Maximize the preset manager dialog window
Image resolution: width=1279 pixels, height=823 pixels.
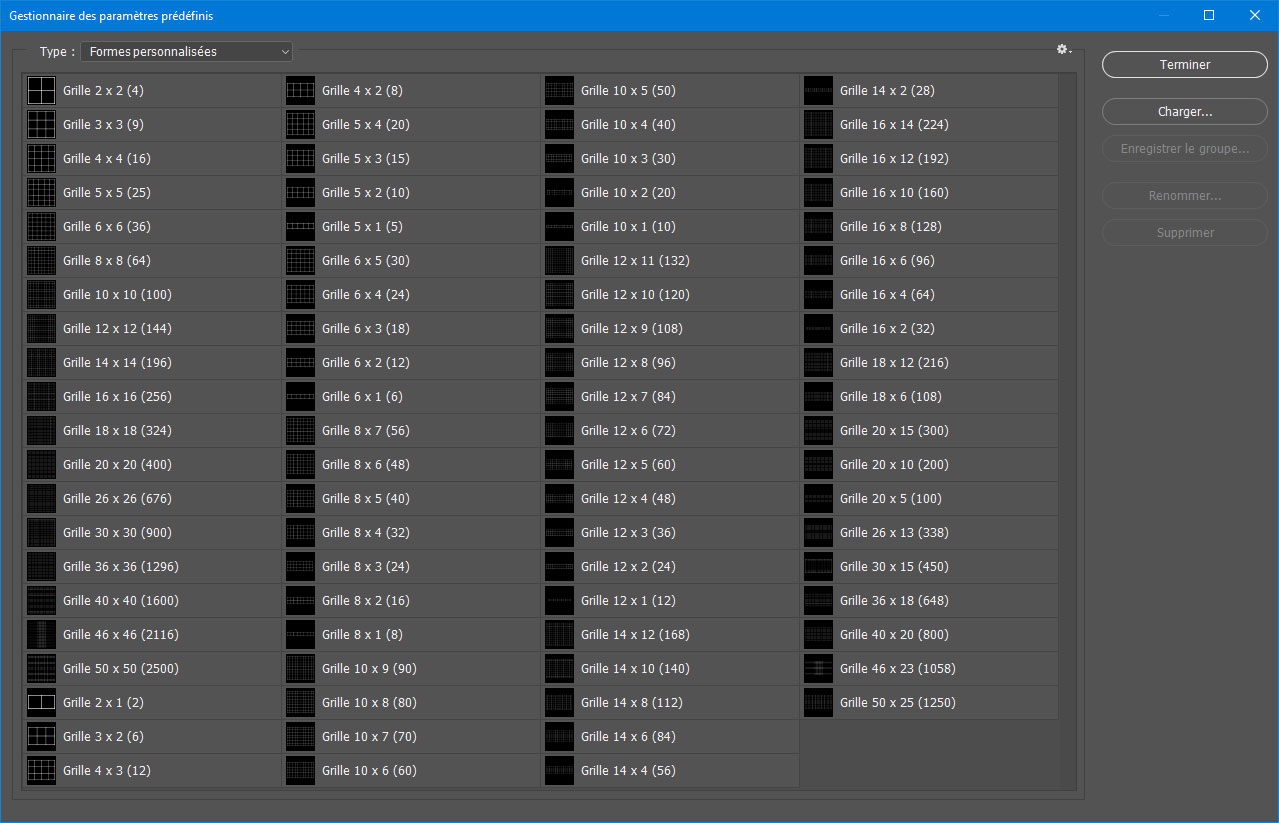pyautogui.click(x=1208, y=15)
